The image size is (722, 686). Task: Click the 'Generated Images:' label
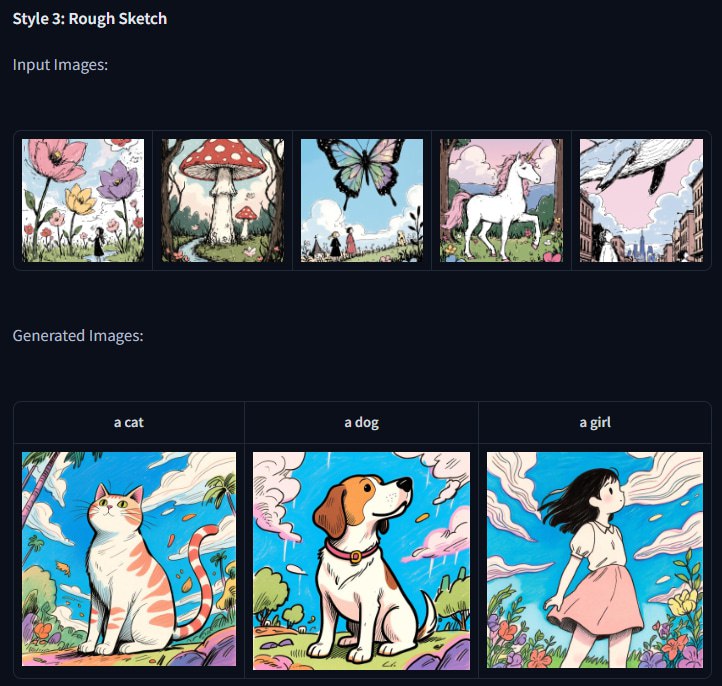tap(78, 336)
